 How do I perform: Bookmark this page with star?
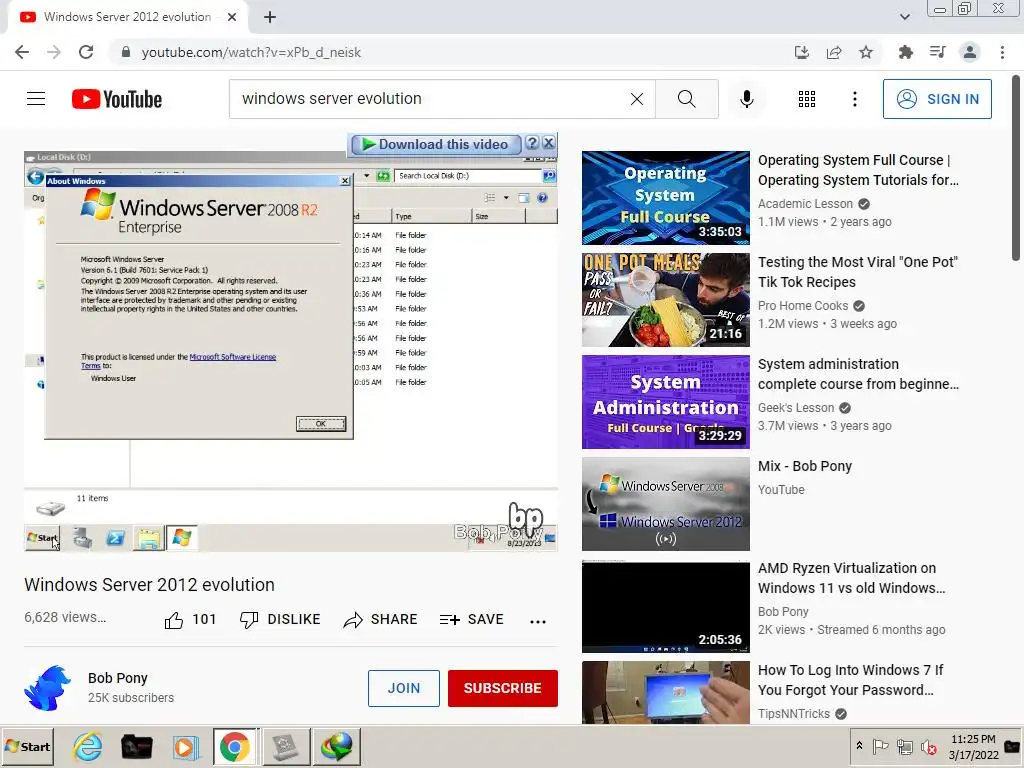point(865,52)
